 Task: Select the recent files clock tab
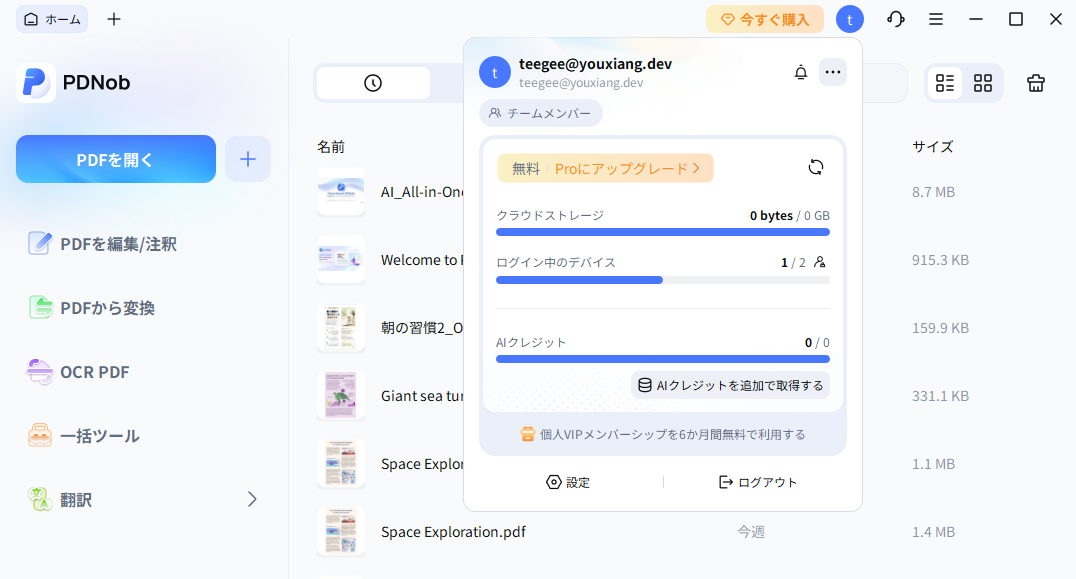tap(373, 83)
